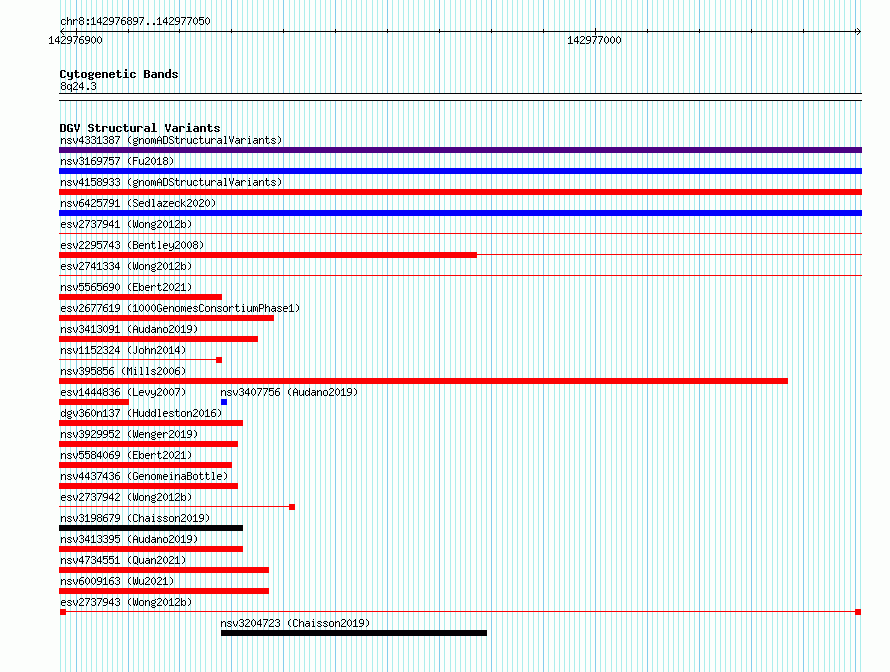The width and height of the screenshot is (890, 672).
Task: Click the red GenomeinaBottle bar
Action: click(148, 486)
